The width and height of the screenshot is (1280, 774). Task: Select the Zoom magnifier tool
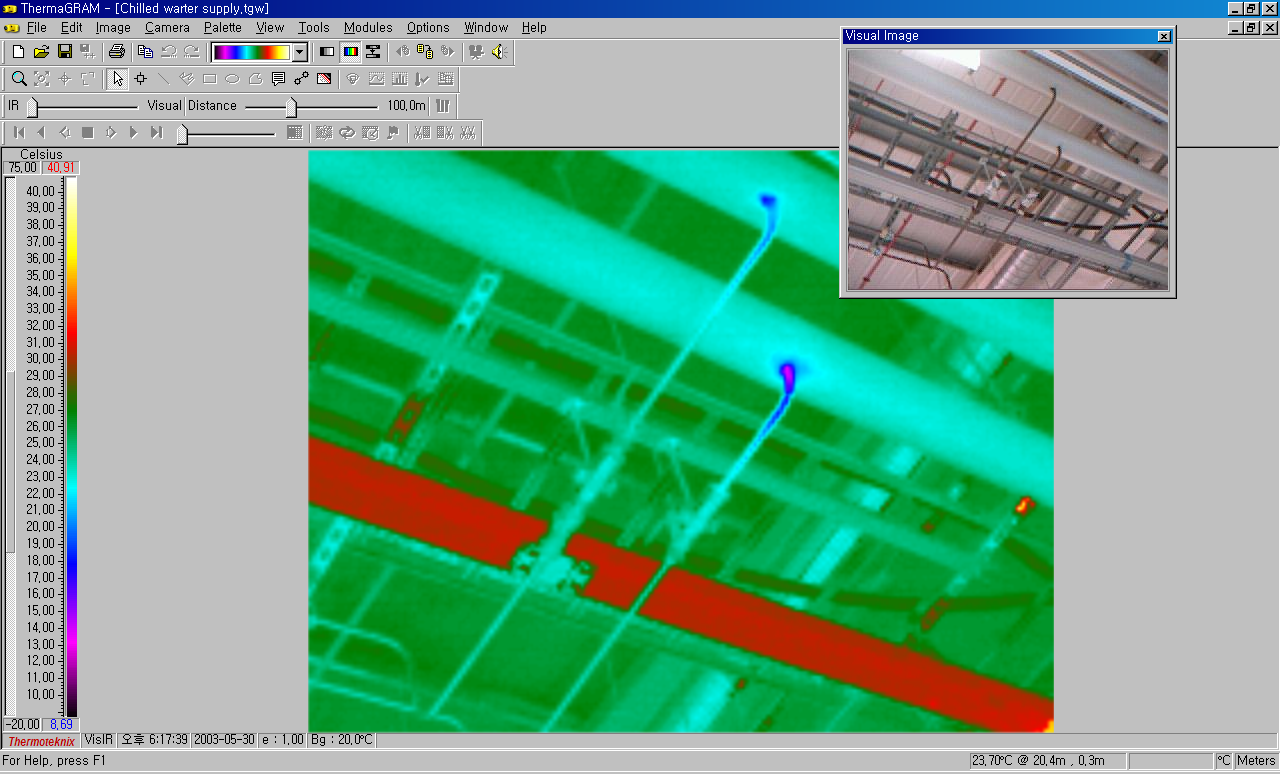tap(19, 79)
